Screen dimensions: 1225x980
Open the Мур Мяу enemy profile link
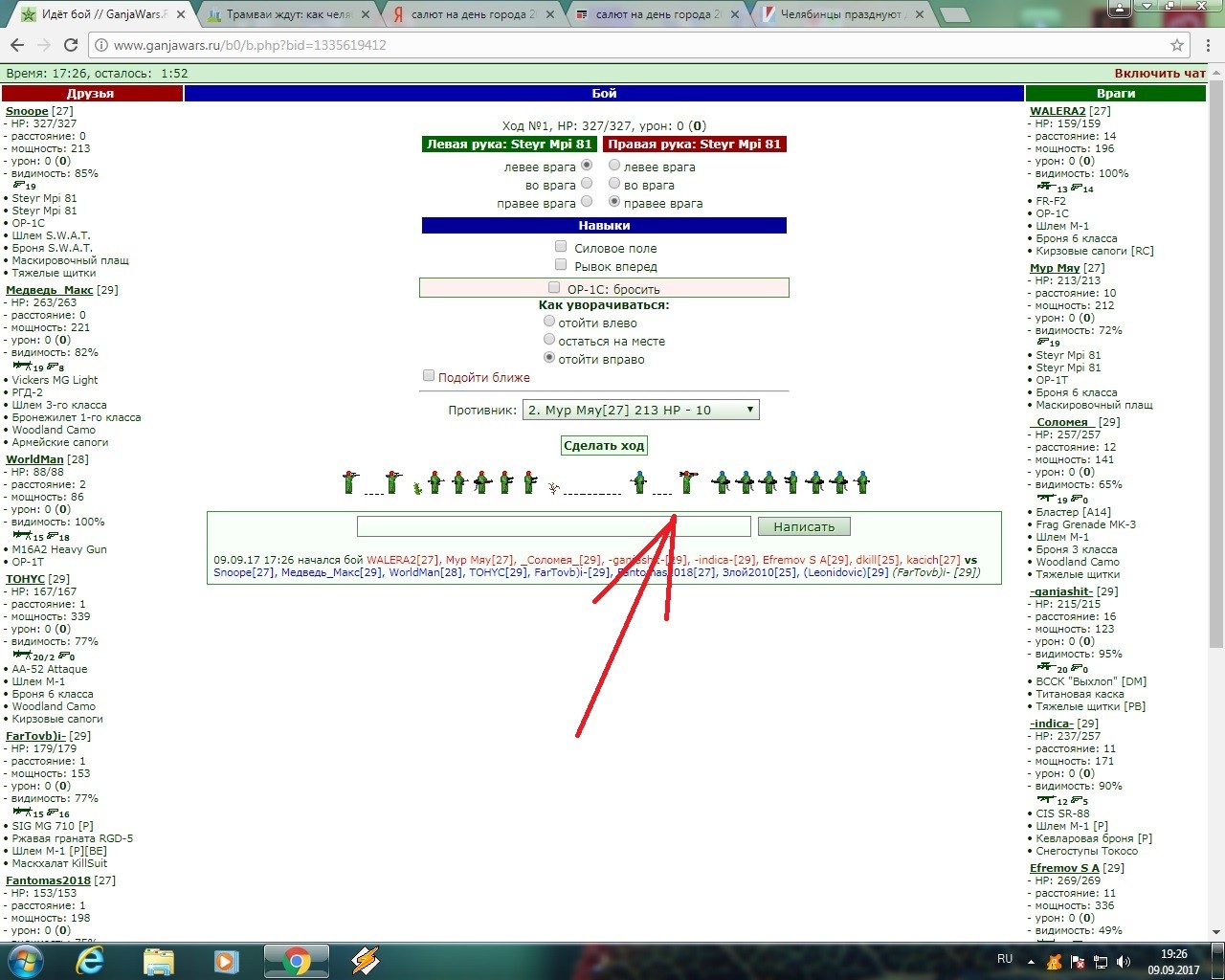[x=1055, y=268]
